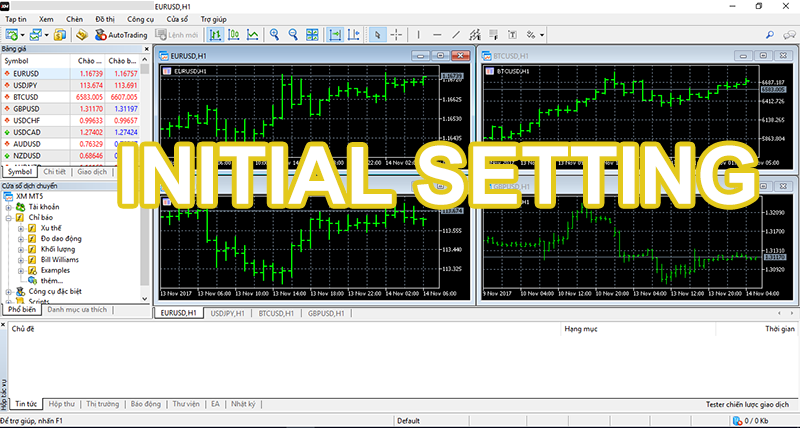Open the objects/shapes dropdown arrow in toolbar
The height and width of the screenshot is (428, 800).
542,35
